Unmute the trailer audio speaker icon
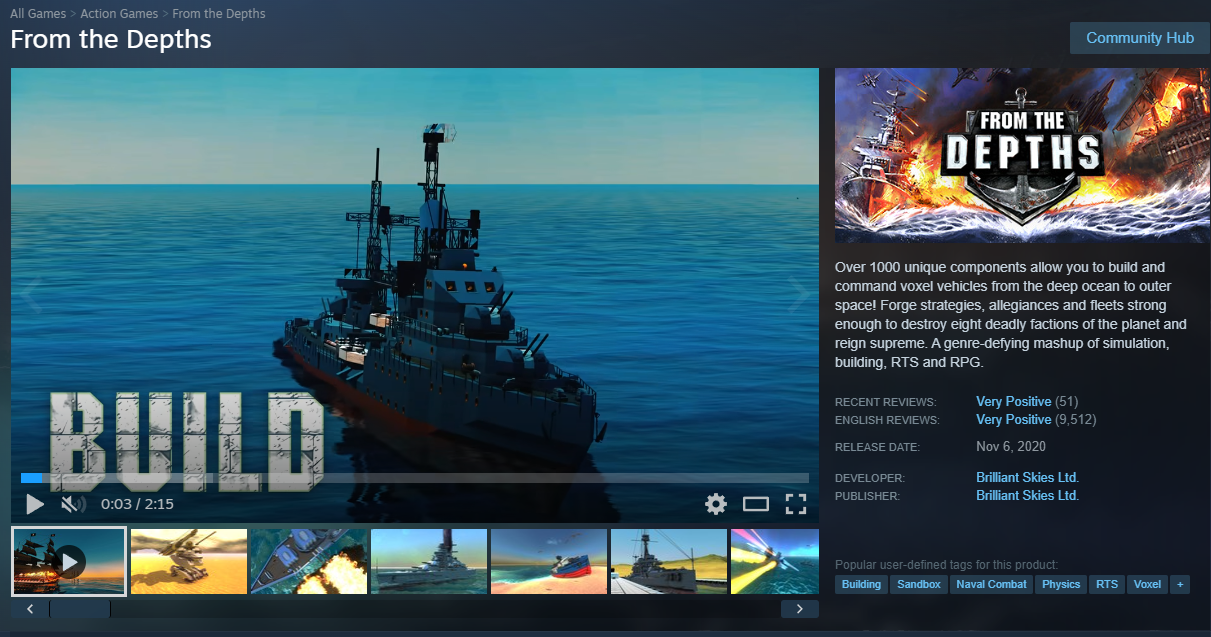This screenshot has height=637, width=1211. point(72,504)
